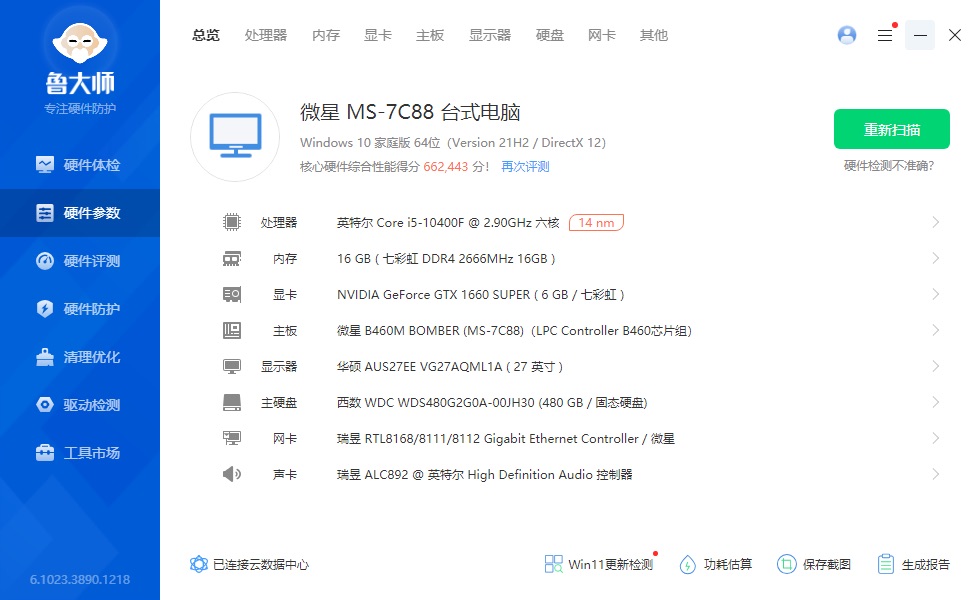
Task: Switch to the 总览 tab
Action: [x=206, y=36]
